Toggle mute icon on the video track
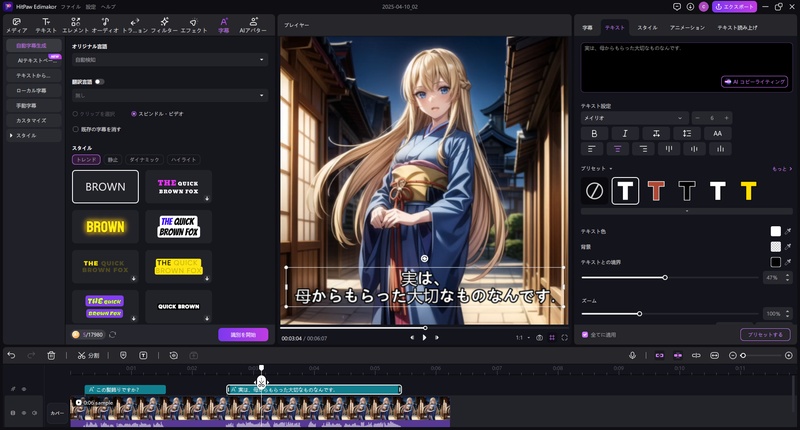Image resolution: width=800 pixels, height=430 pixels. [34, 413]
